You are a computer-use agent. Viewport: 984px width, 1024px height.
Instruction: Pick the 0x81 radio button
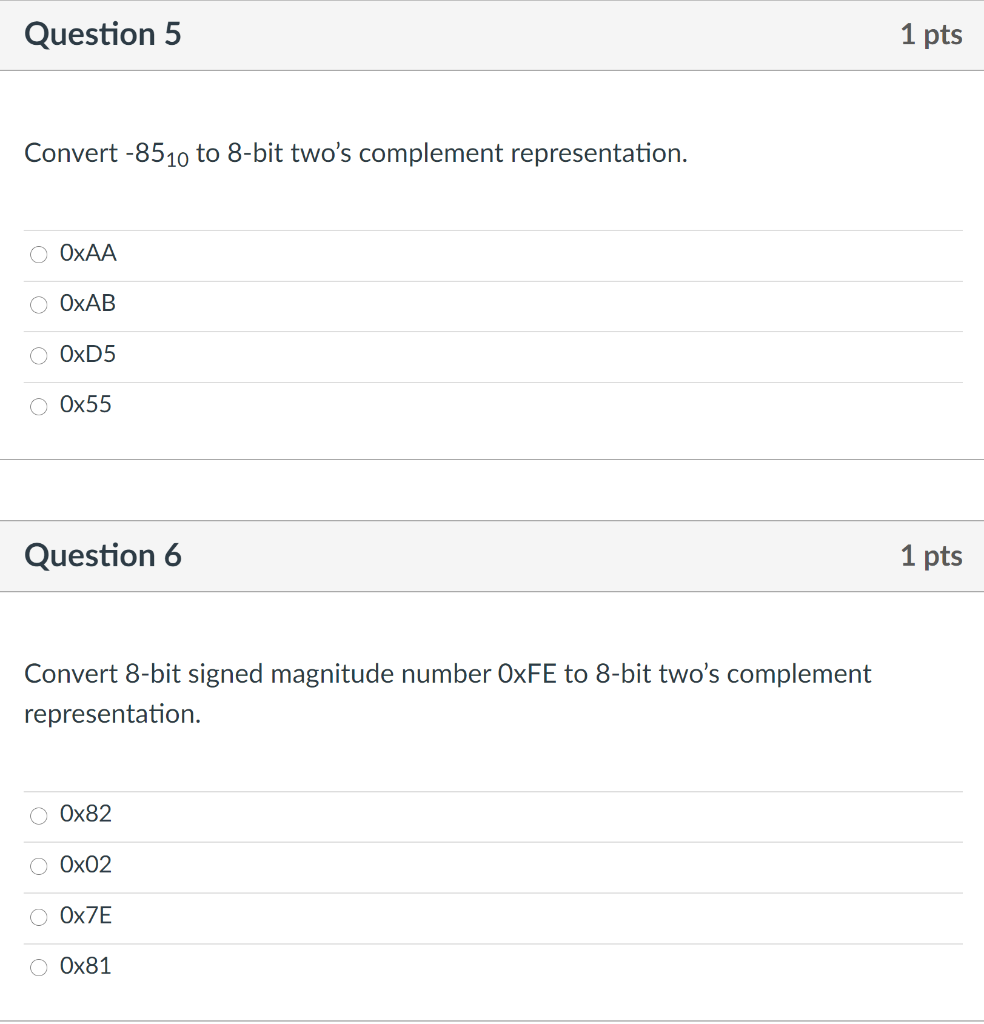(39, 967)
